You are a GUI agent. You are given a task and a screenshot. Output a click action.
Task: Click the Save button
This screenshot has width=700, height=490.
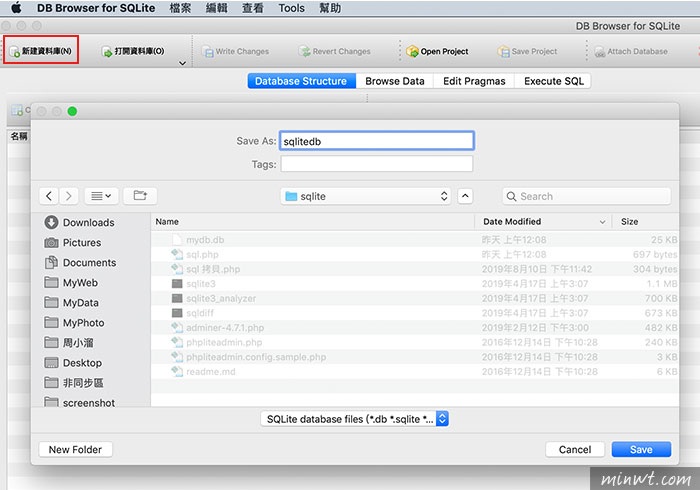click(641, 449)
